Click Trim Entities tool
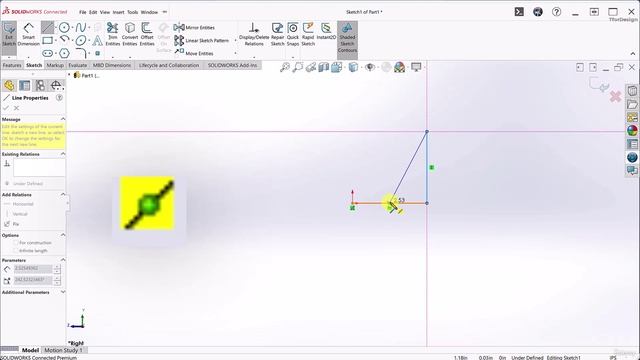The image size is (640, 360). pyautogui.click(x=113, y=34)
